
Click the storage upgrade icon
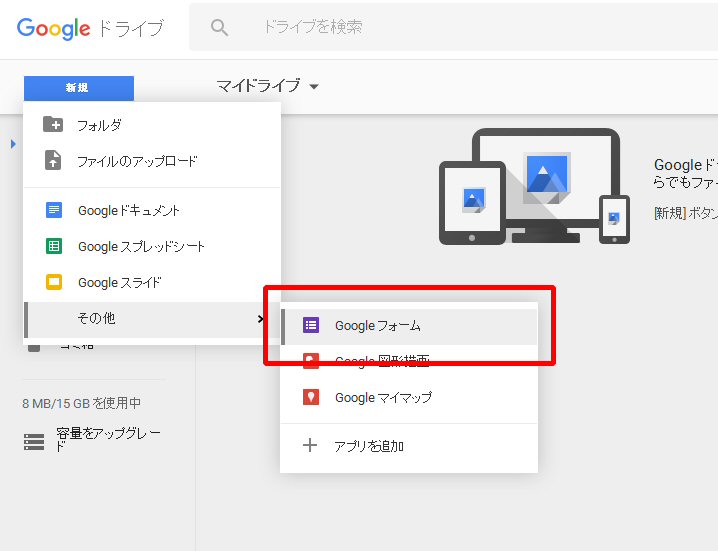pyautogui.click(x=34, y=442)
